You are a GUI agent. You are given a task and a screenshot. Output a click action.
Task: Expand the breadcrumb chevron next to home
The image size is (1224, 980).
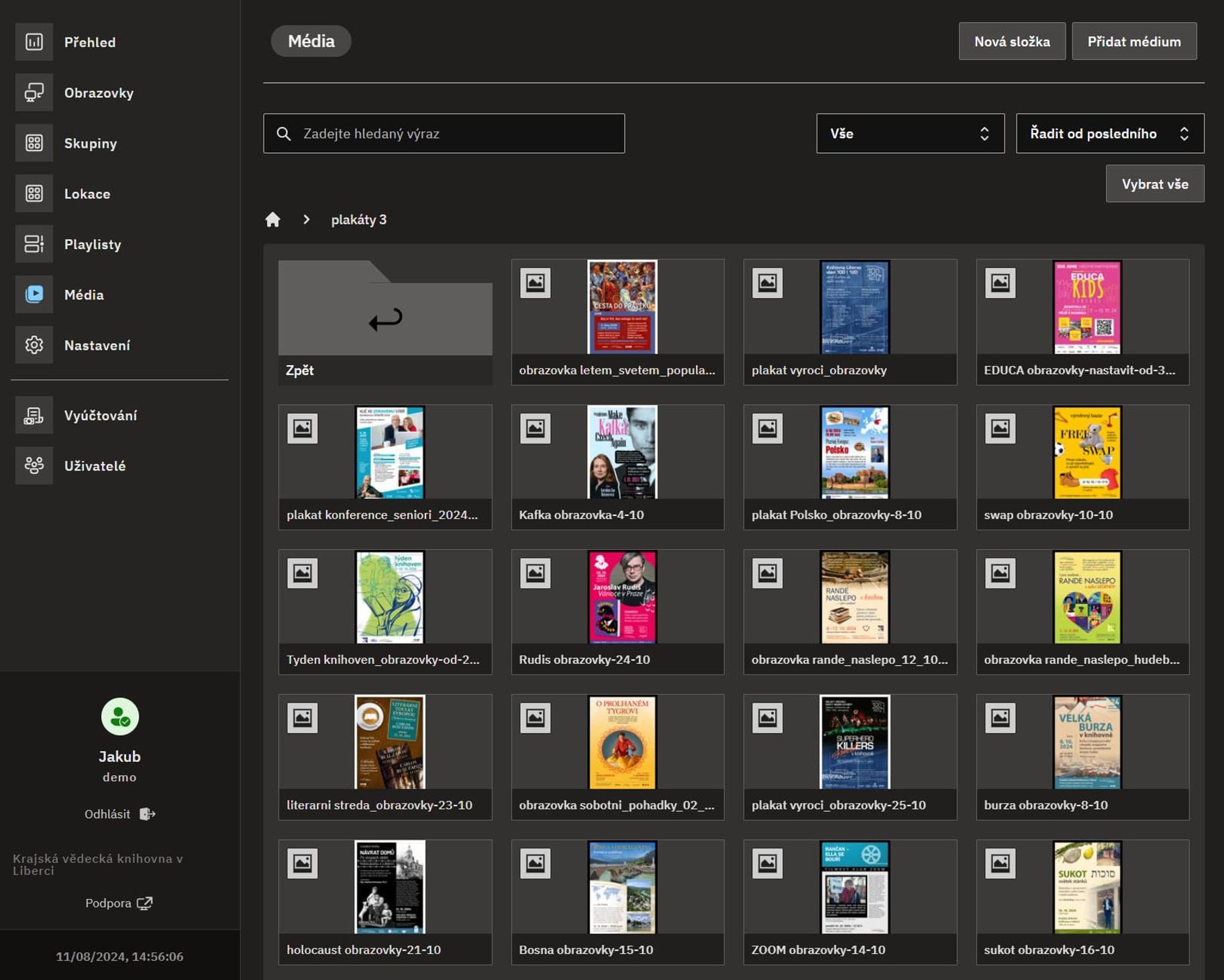(306, 219)
